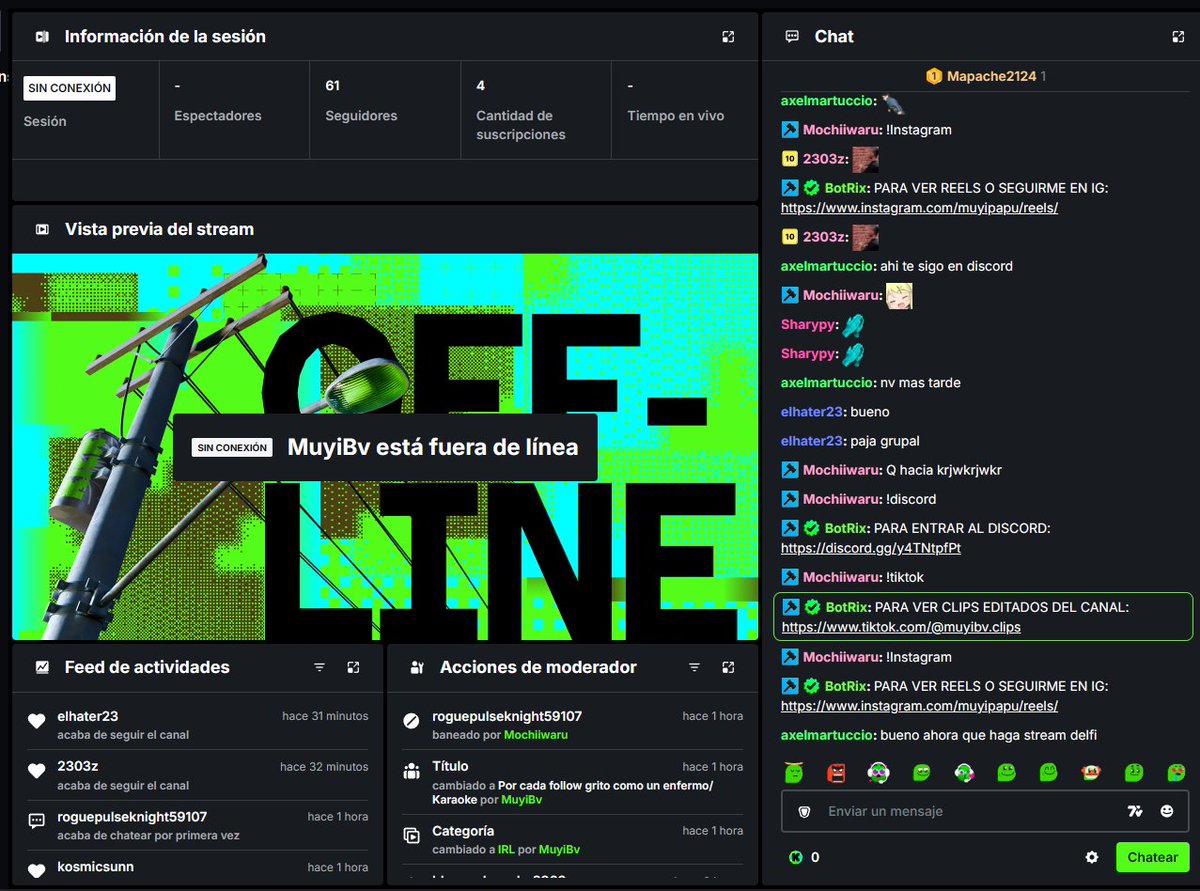Click the Mapache2124 username atop chat

point(991,76)
